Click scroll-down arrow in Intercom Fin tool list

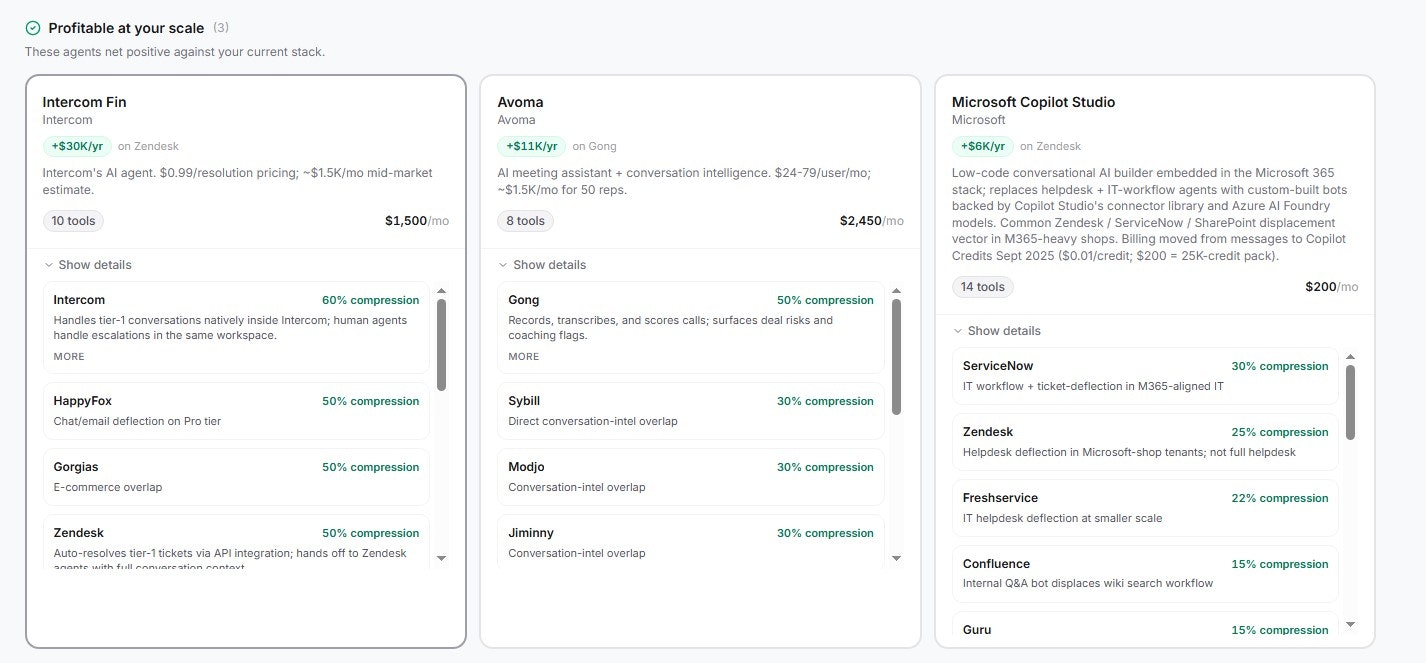pyautogui.click(x=442, y=558)
